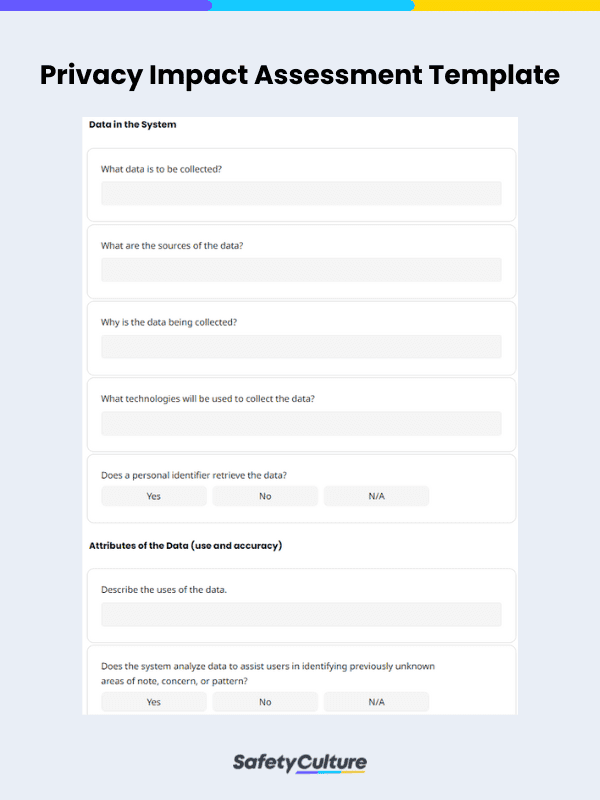Screen dimensions: 600x800
Task: Select N/A for personal identifier question
Action: pyautogui.click(x=376, y=496)
